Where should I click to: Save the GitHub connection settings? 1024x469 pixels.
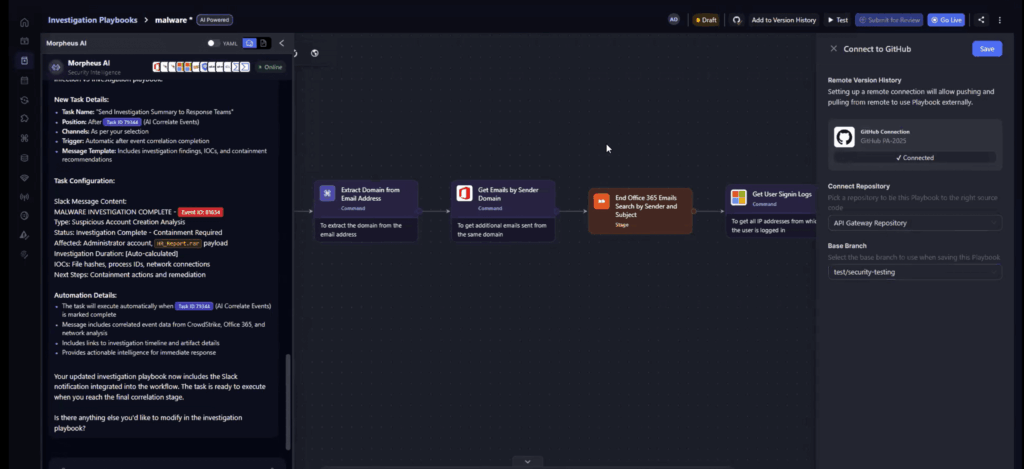coord(987,49)
